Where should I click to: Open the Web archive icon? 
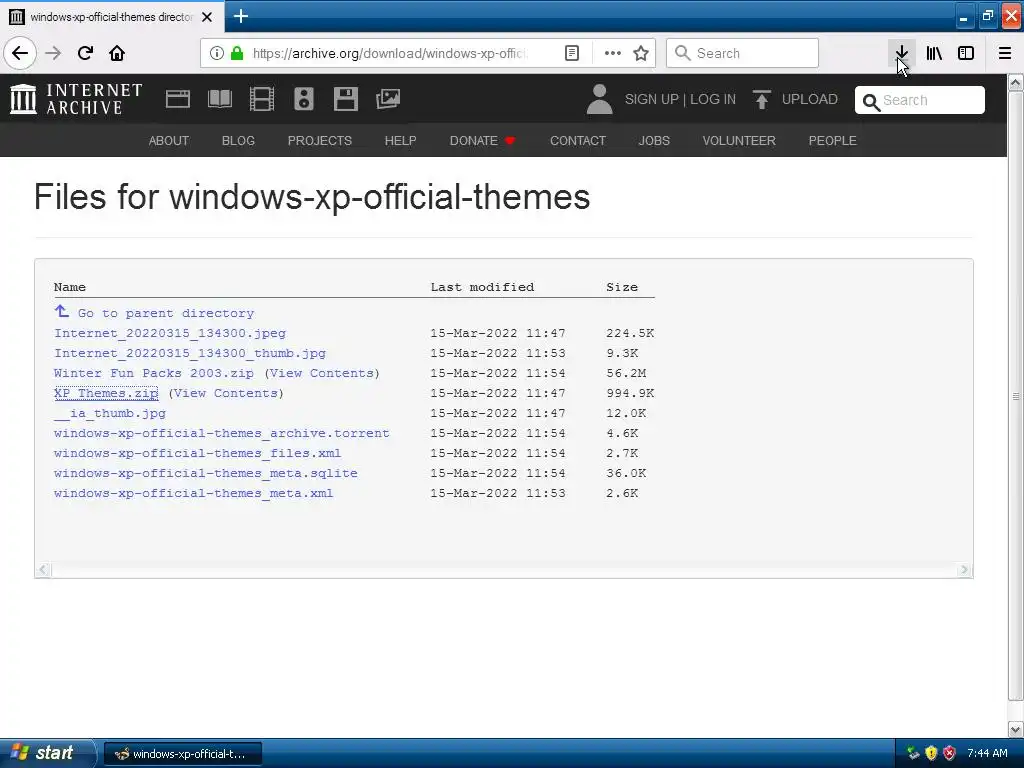tap(178, 99)
